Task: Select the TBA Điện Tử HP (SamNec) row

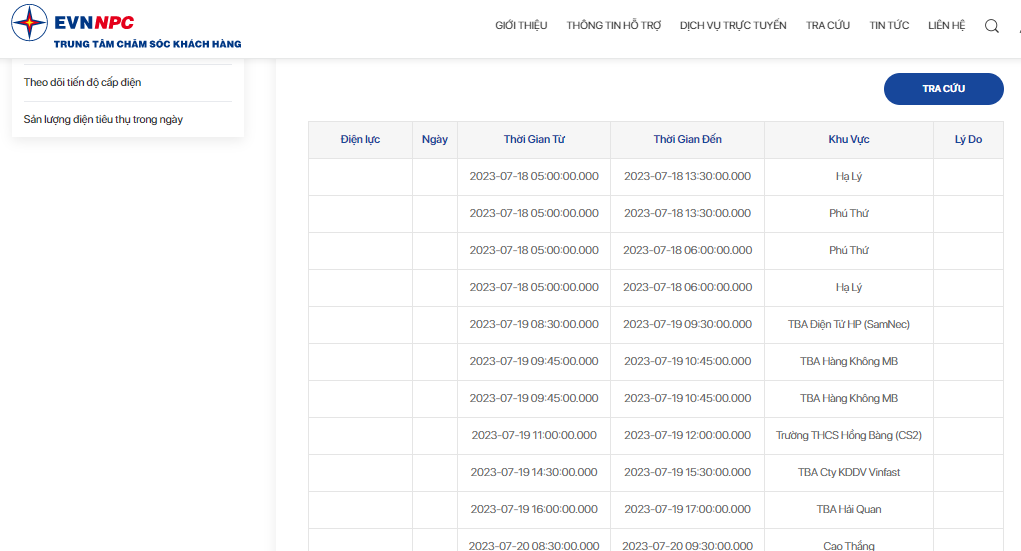Action: coord(656,325)
